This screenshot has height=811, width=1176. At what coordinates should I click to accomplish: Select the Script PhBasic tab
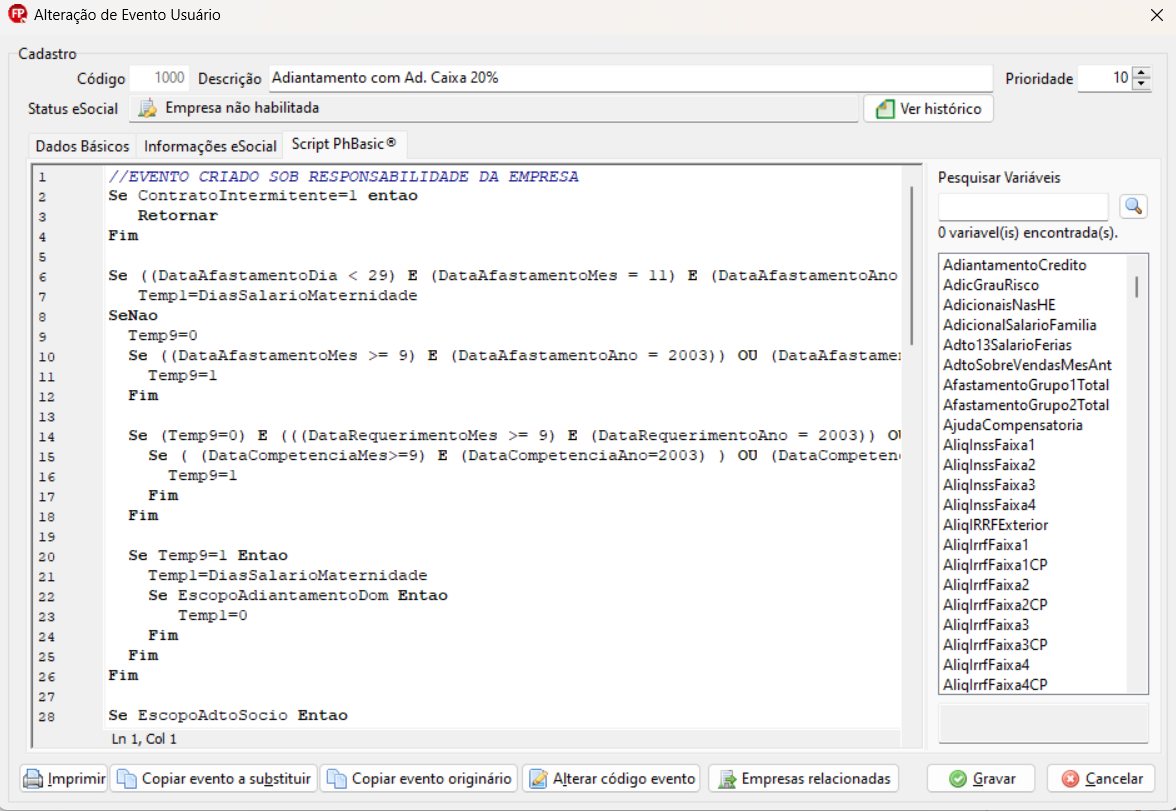[x=344, y=144]
